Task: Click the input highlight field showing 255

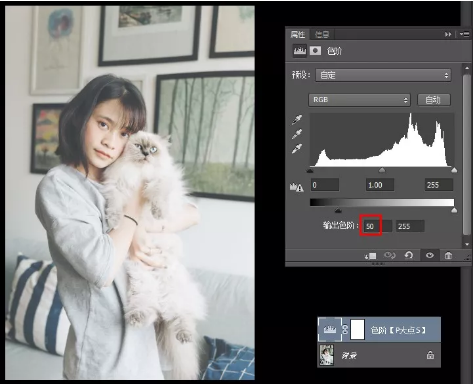Action: pyautogui.click(x=439, y=185)
